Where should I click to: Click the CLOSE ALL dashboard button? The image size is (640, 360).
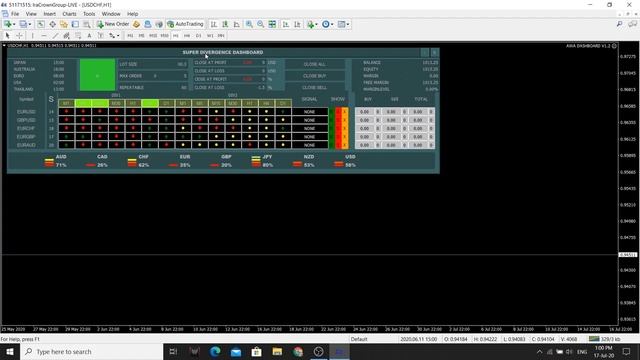315,64
